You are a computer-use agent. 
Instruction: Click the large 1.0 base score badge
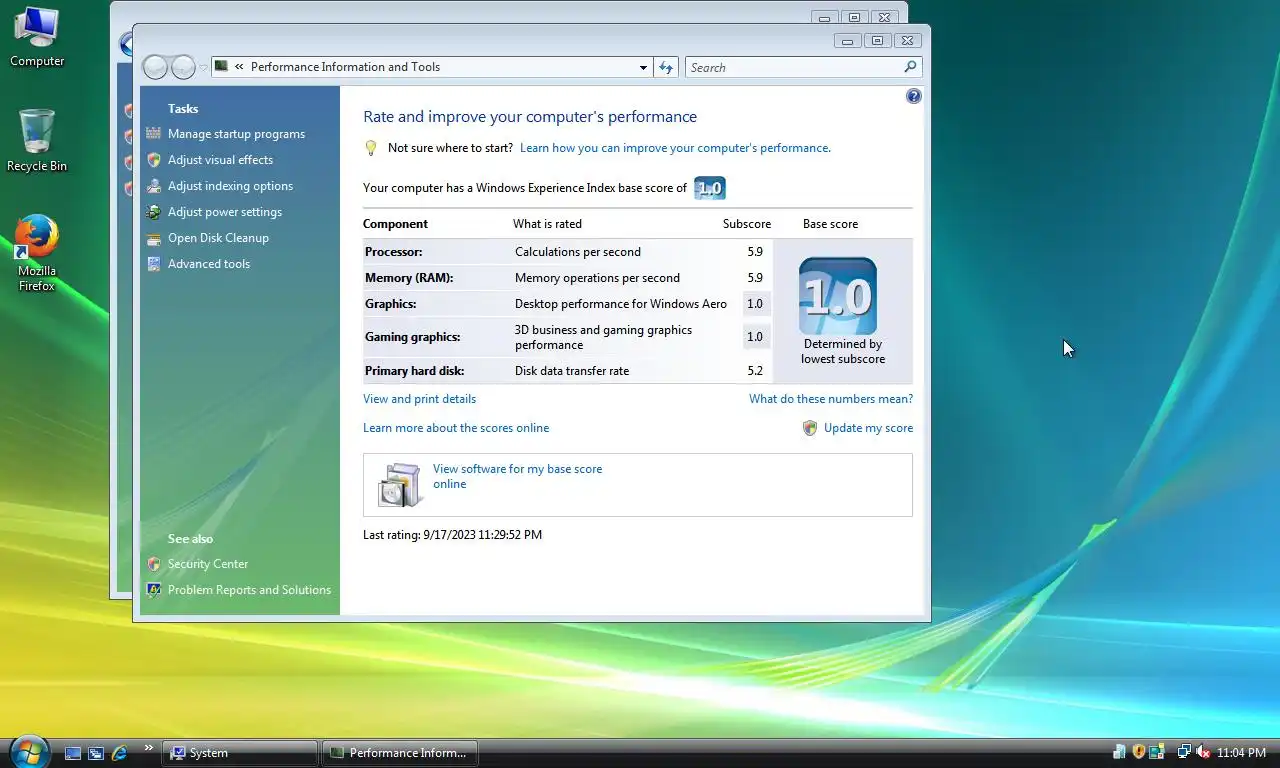pyautogui.click(x=838, y=296)
